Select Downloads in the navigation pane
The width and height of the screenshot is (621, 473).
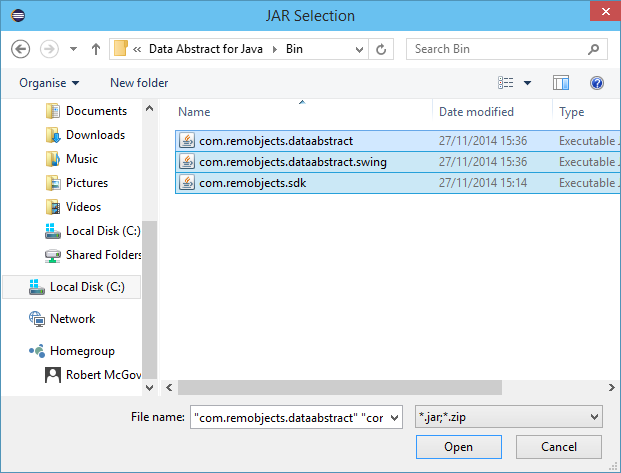coord(95,135)
